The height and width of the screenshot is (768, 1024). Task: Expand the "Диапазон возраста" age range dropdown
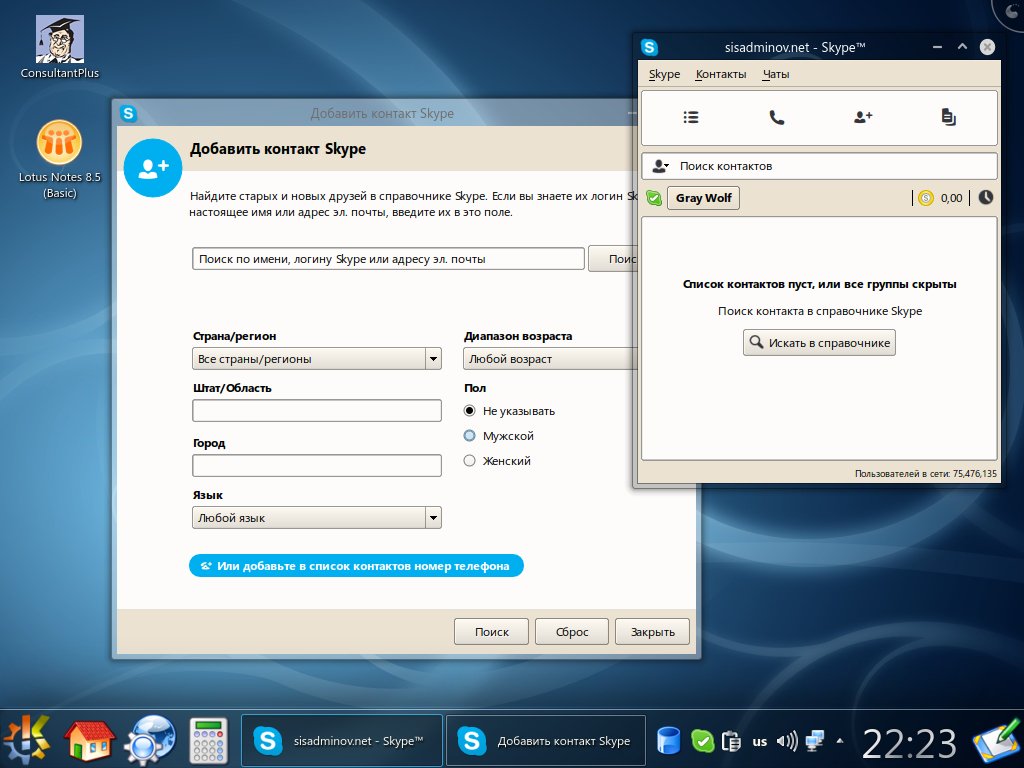(x=550, y=359)
